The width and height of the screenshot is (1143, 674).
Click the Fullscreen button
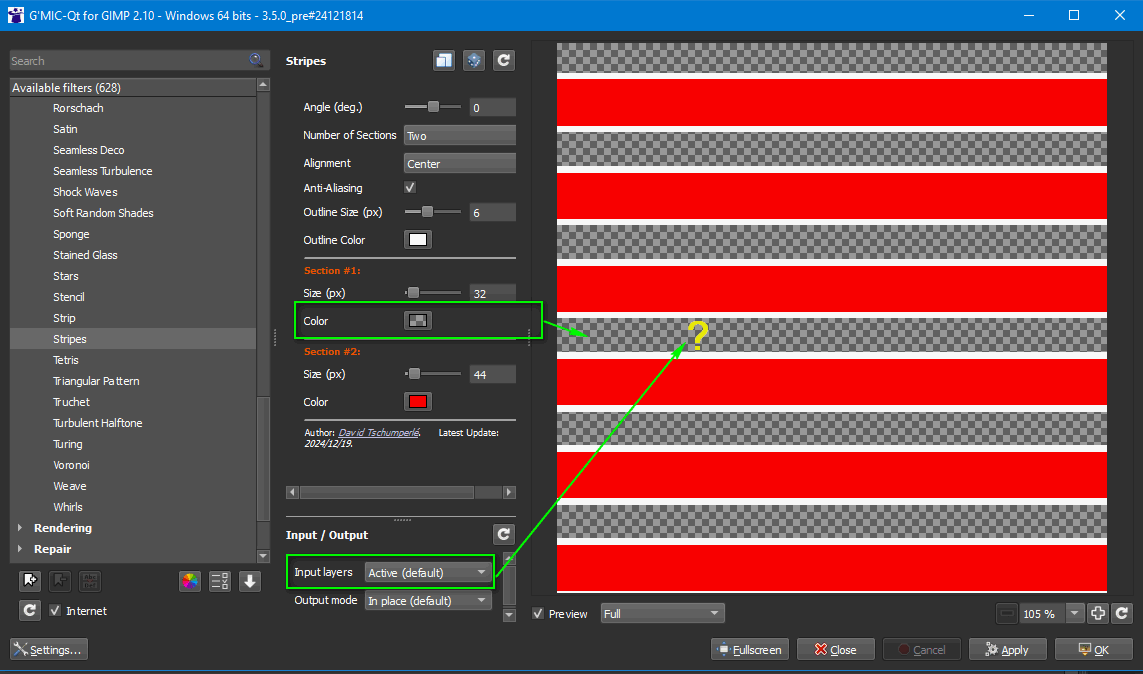tap(750, 649)
